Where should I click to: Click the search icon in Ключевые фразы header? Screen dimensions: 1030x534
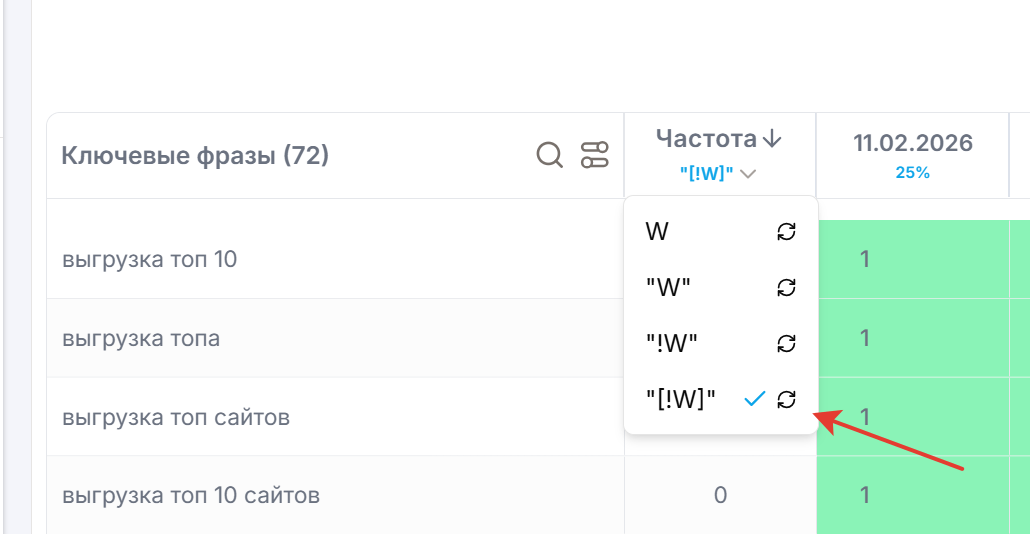[x=550, y=155]
